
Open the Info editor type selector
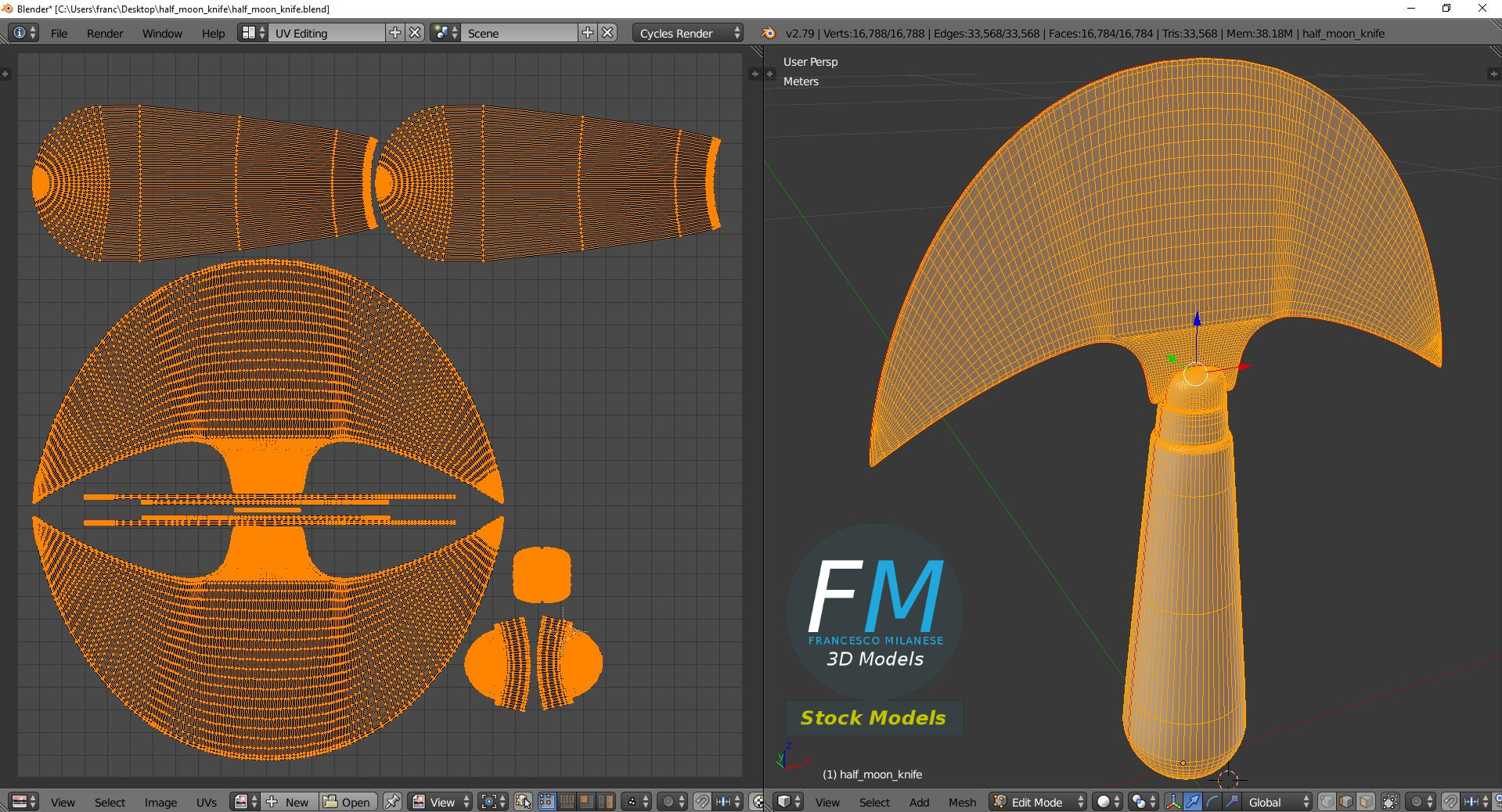click(24, 33)
